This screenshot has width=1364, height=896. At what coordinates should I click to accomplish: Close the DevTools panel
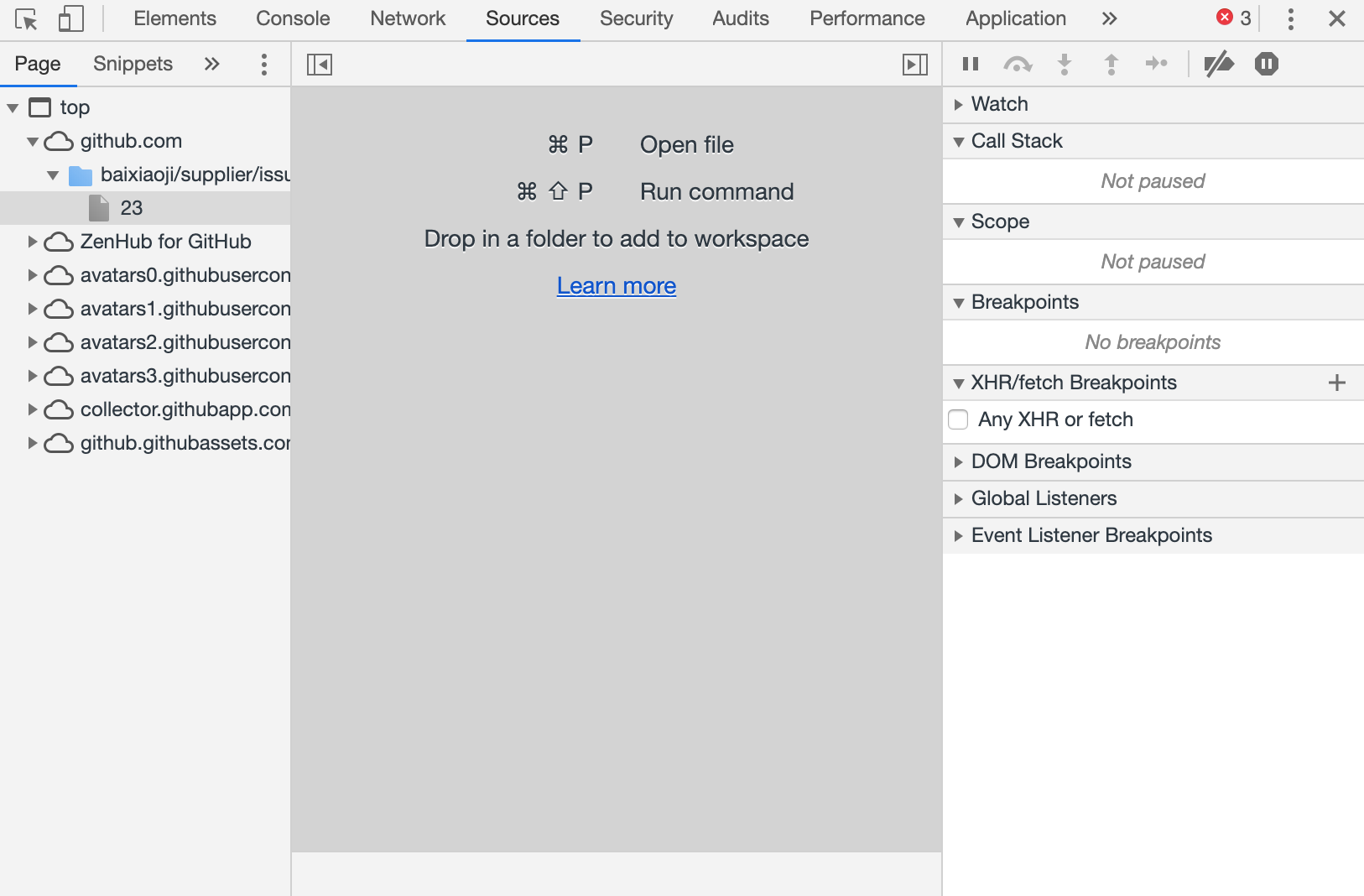pos(1337,18)
